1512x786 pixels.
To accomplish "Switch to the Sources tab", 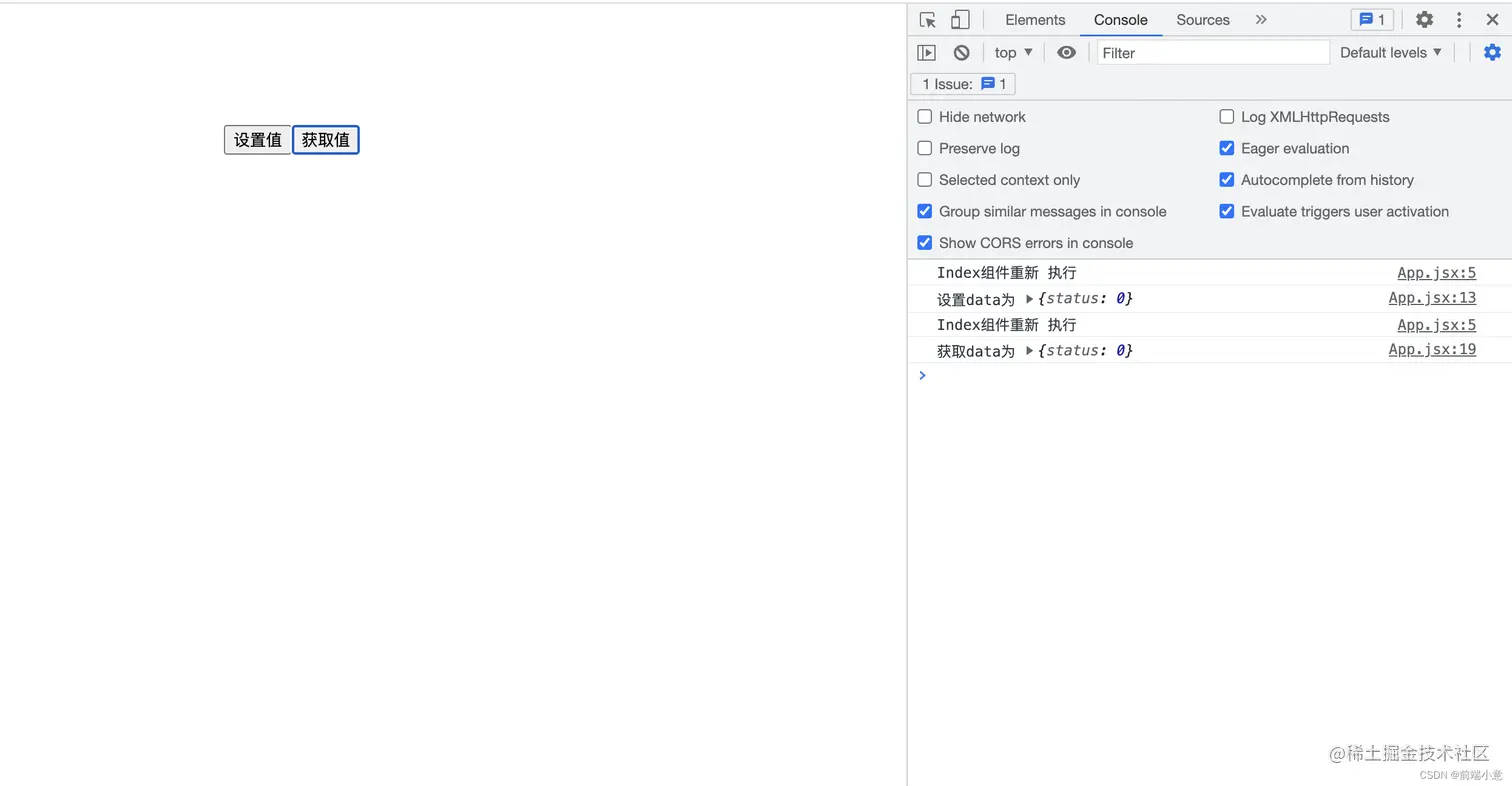I will [1203, 20].
